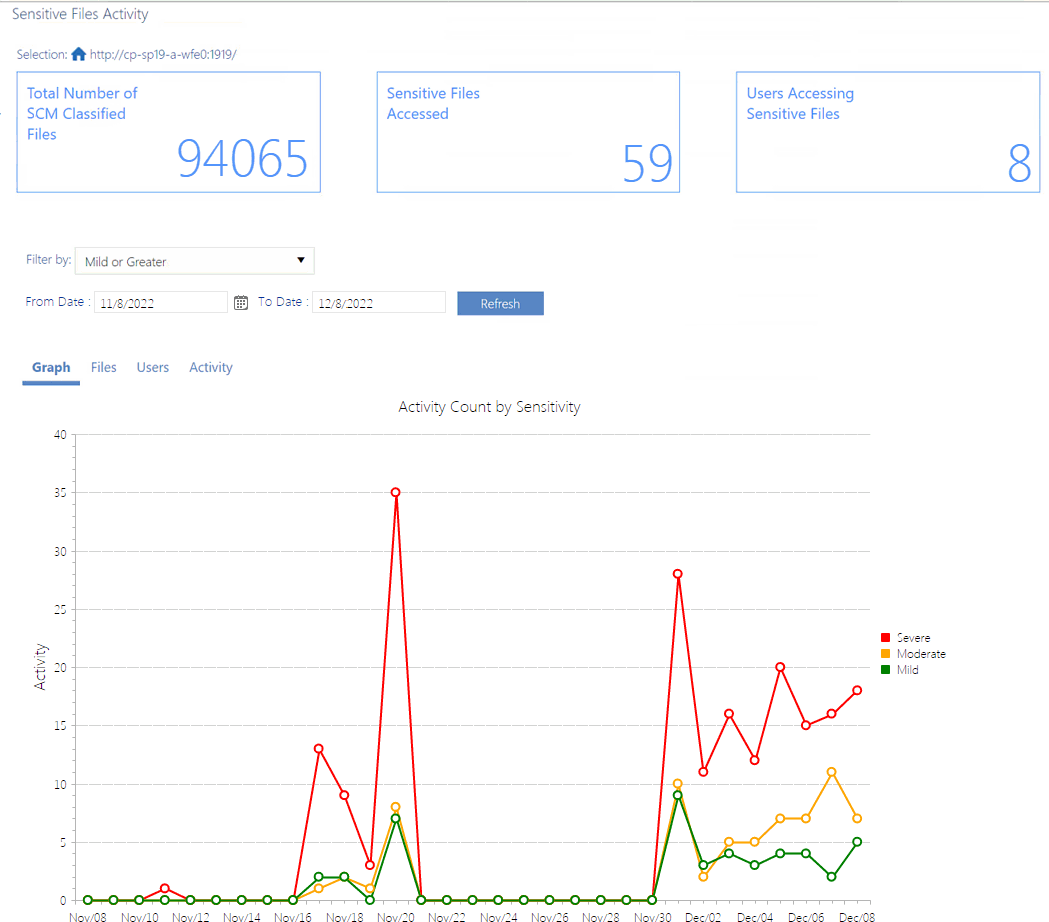Select the Graph tab
This screenshot has height=922, width=1049.
51,367
